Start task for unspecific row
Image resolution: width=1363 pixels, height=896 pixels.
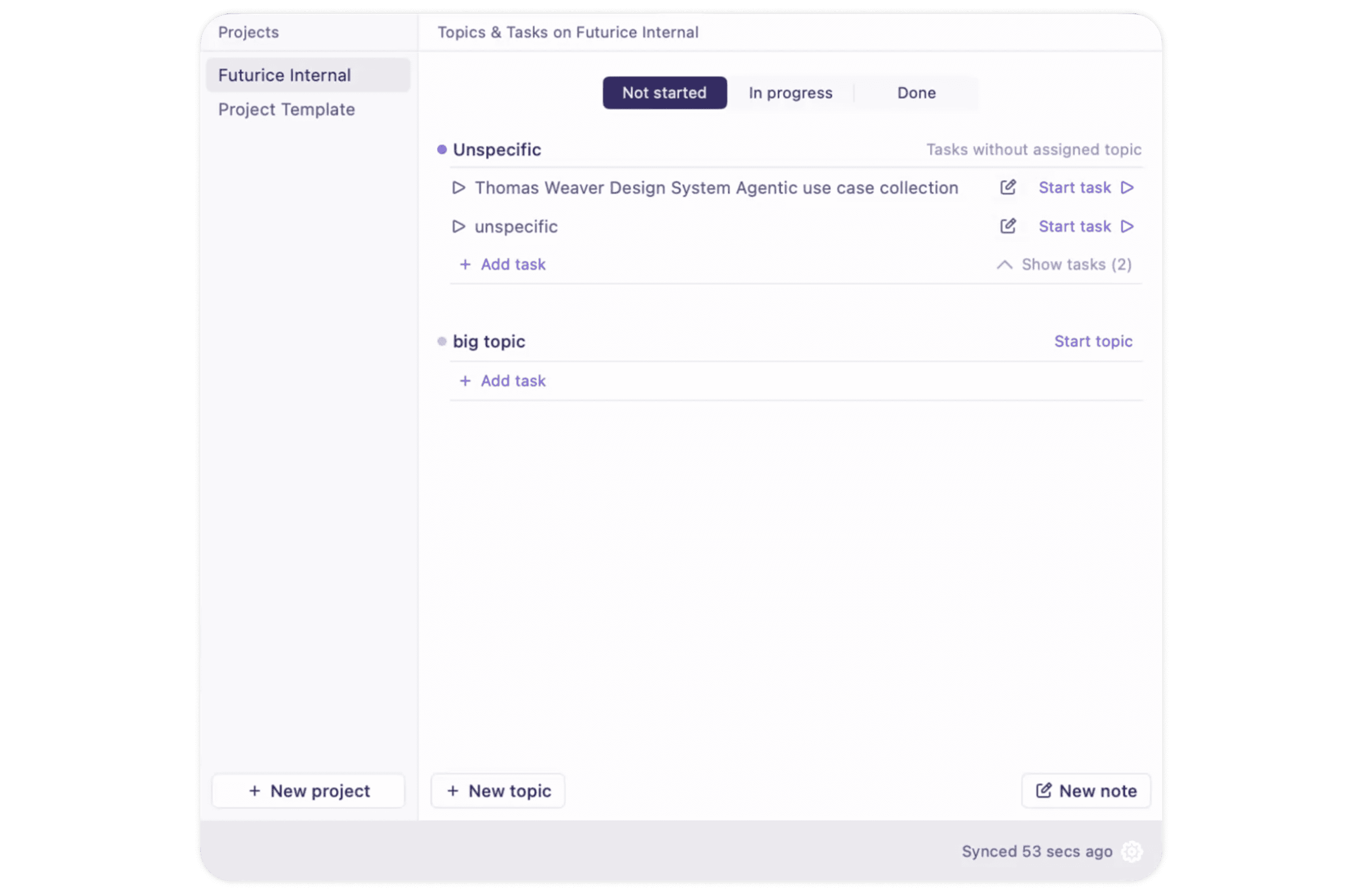coord(1087,227)
